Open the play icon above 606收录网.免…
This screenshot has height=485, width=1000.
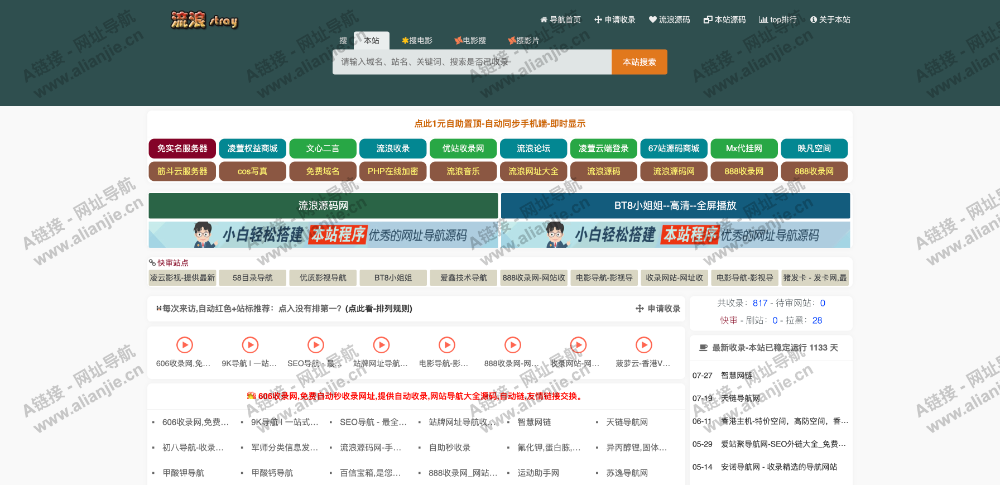184,345
